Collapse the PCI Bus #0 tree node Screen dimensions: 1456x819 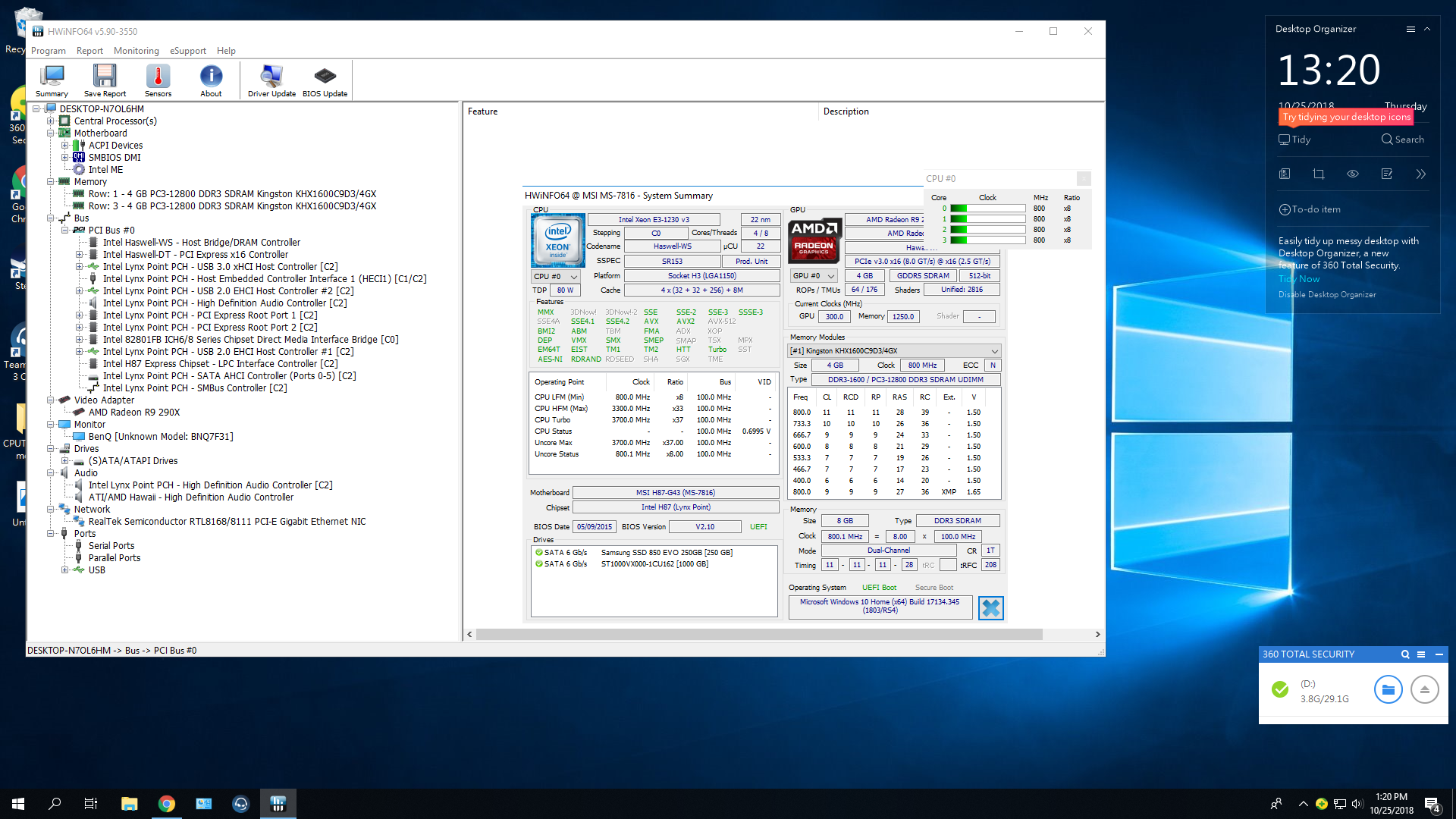[x=65, y=231]
